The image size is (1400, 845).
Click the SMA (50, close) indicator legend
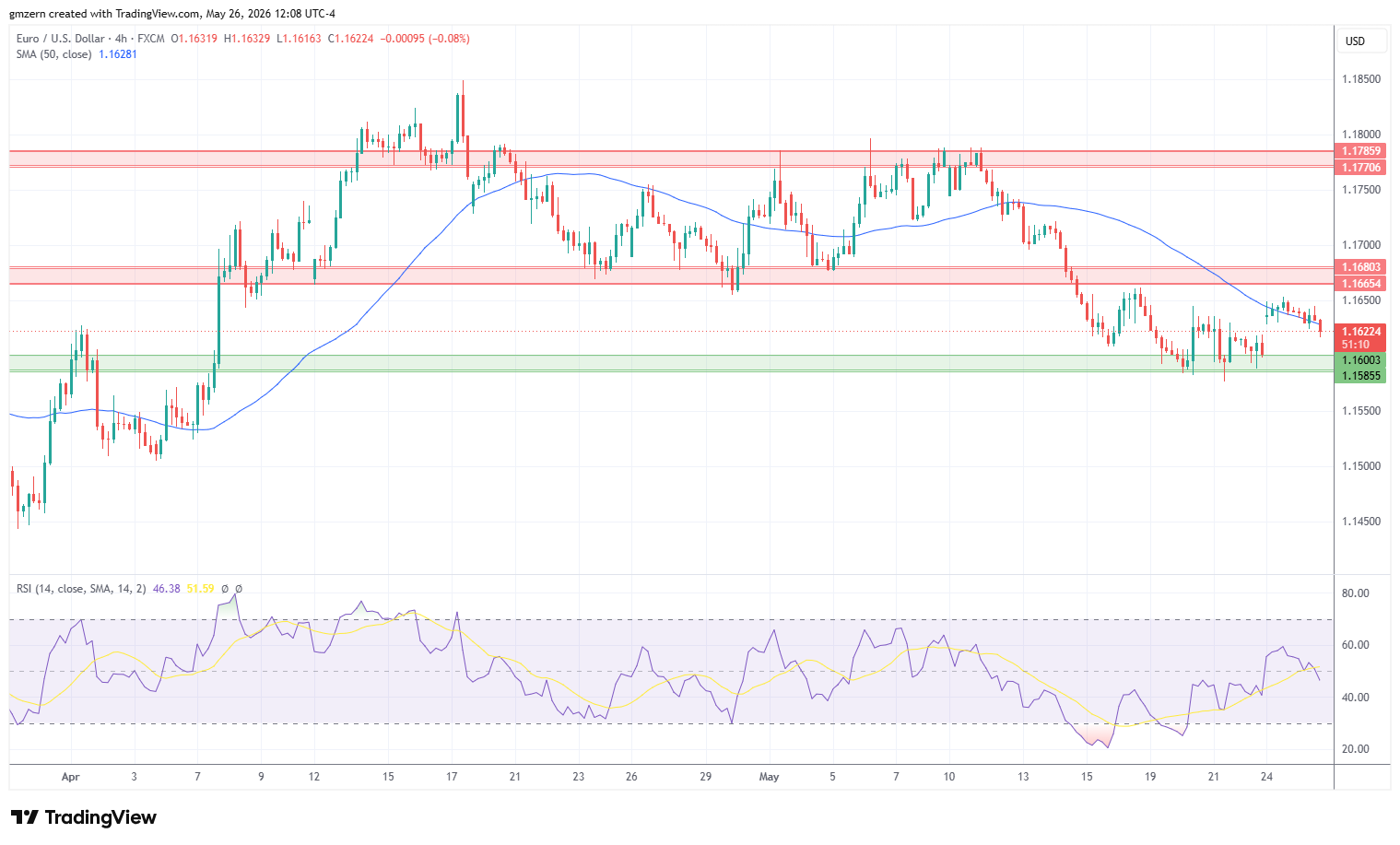tap(53, 54)
